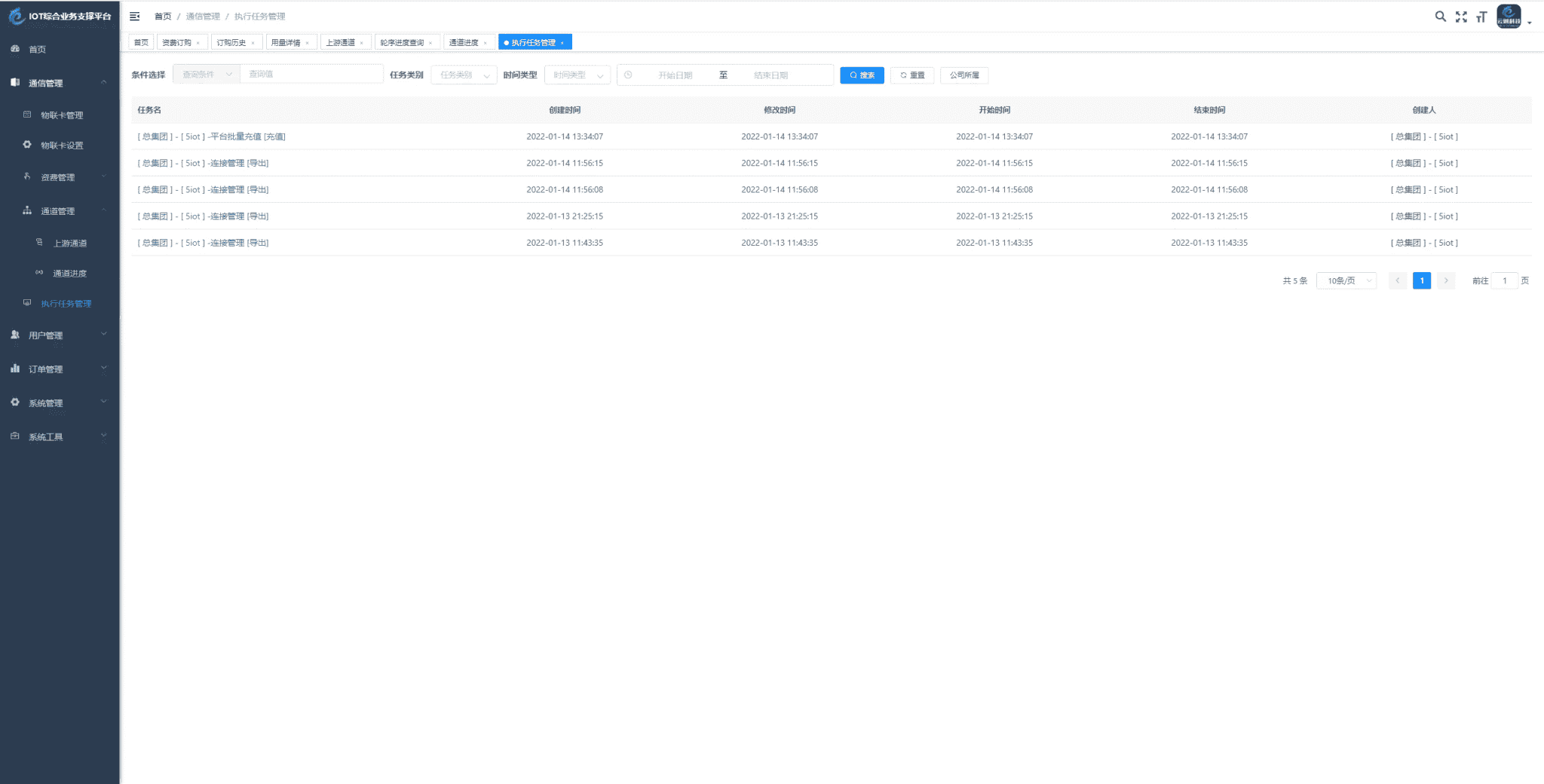Toggle fullscreen mode icon
Image resolution: width=1544 pixels, height=784 pixels.
tap(1461, 17)
